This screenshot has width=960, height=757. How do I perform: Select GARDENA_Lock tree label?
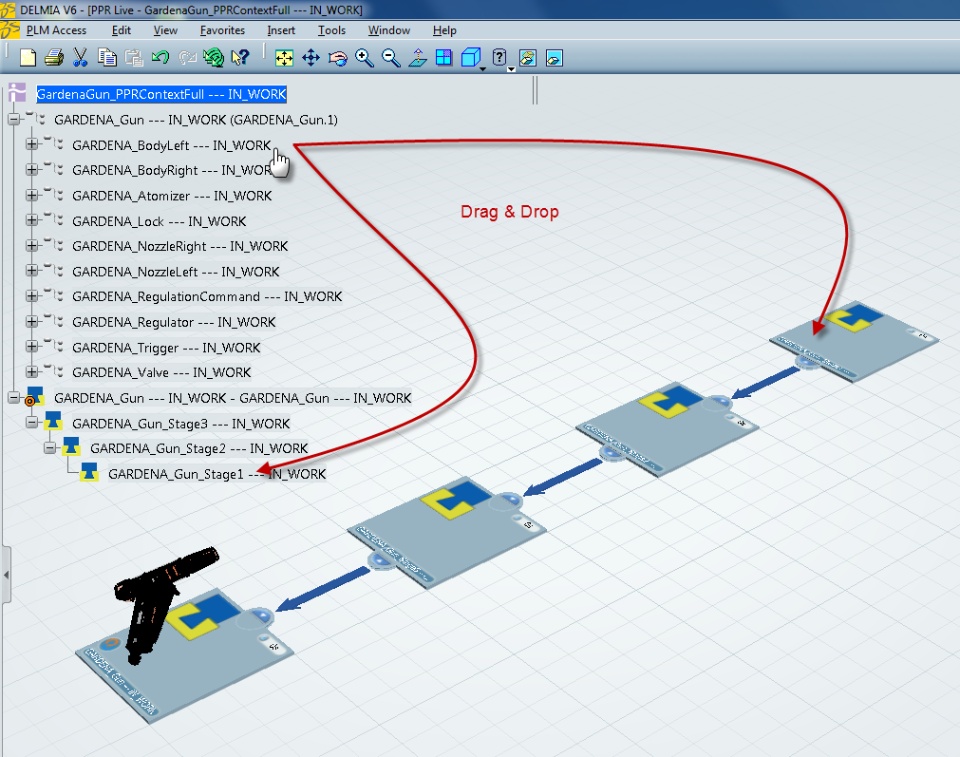click(159, 221)
